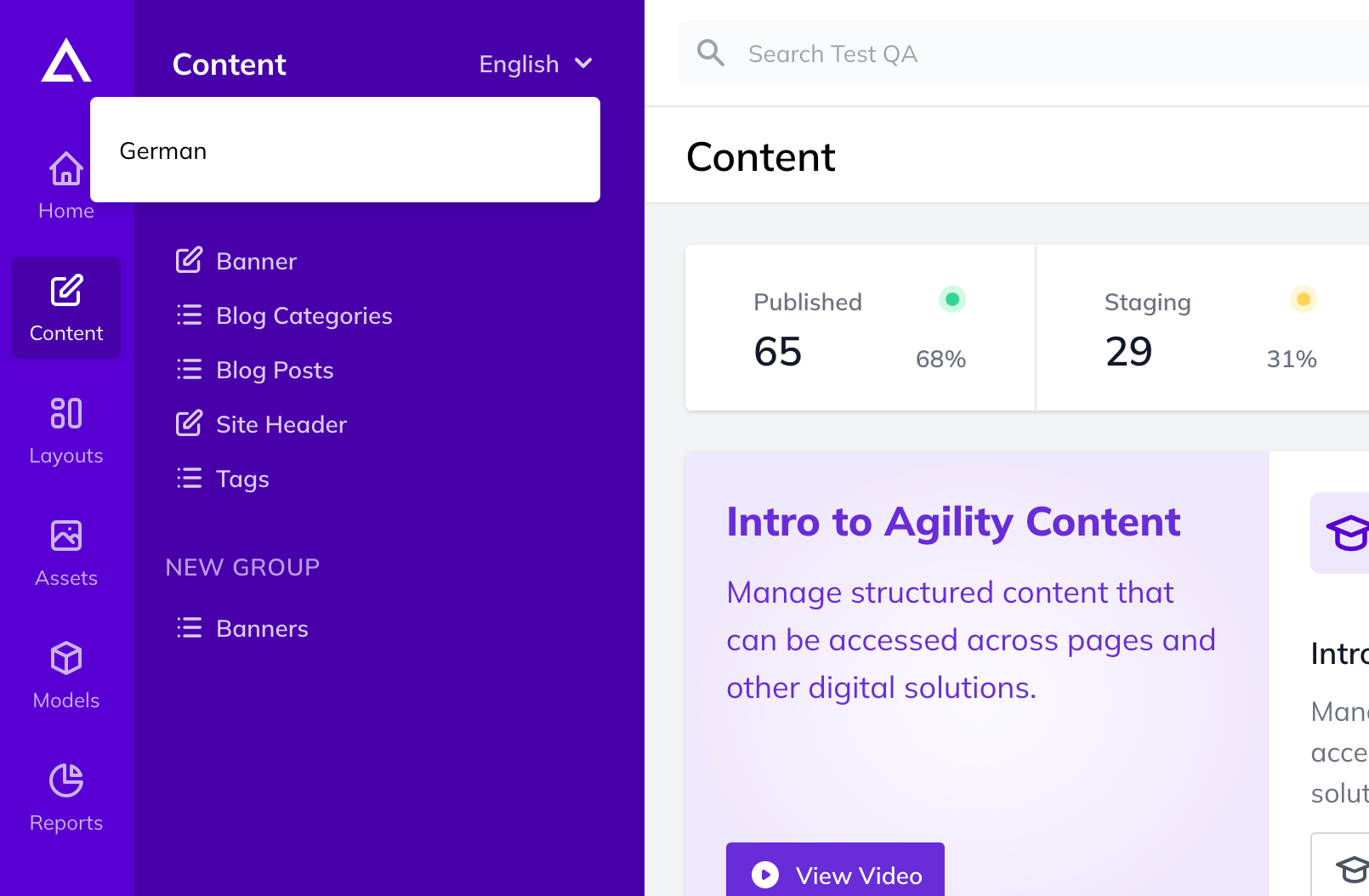Select the Content sidebar item
The height and width of the screenshot is (896, 1369).
pyautogui.click(x=66, y=308)
